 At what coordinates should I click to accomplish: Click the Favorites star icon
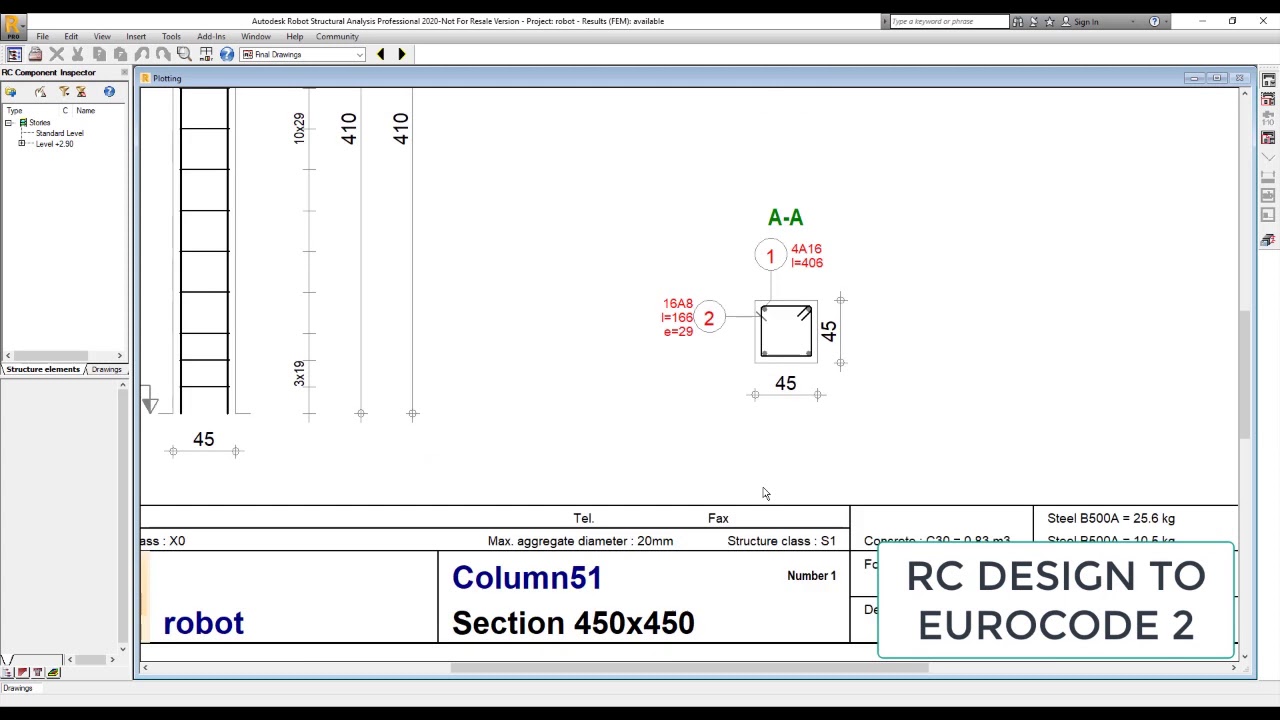1049,21
